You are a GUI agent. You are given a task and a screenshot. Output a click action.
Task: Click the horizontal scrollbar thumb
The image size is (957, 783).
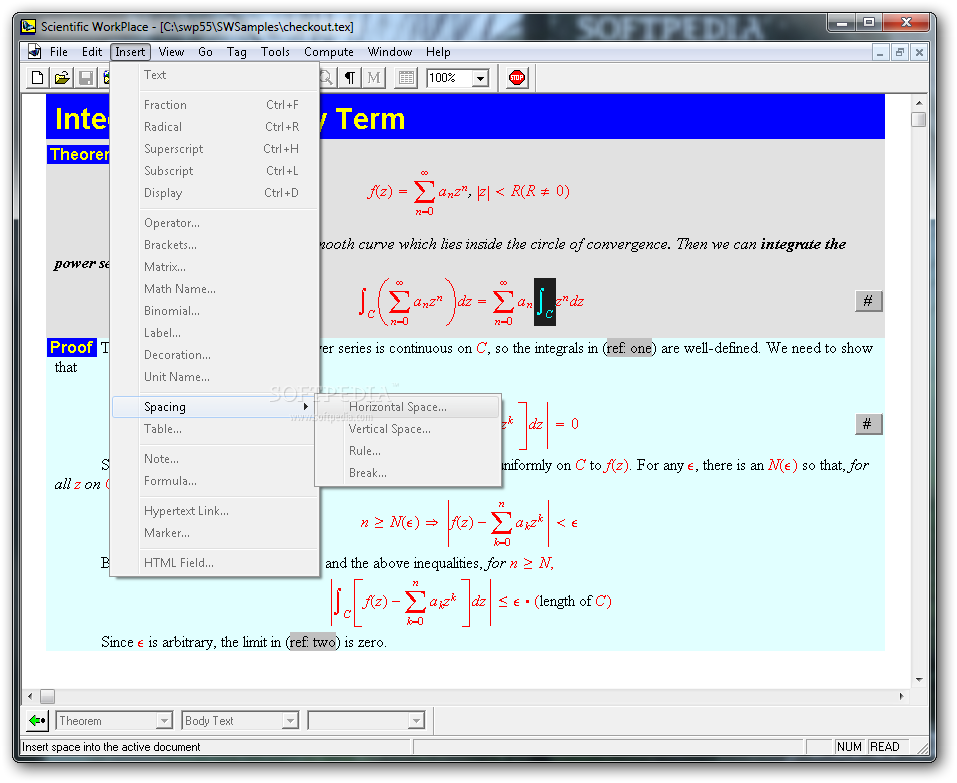click(x=48, y=696)
